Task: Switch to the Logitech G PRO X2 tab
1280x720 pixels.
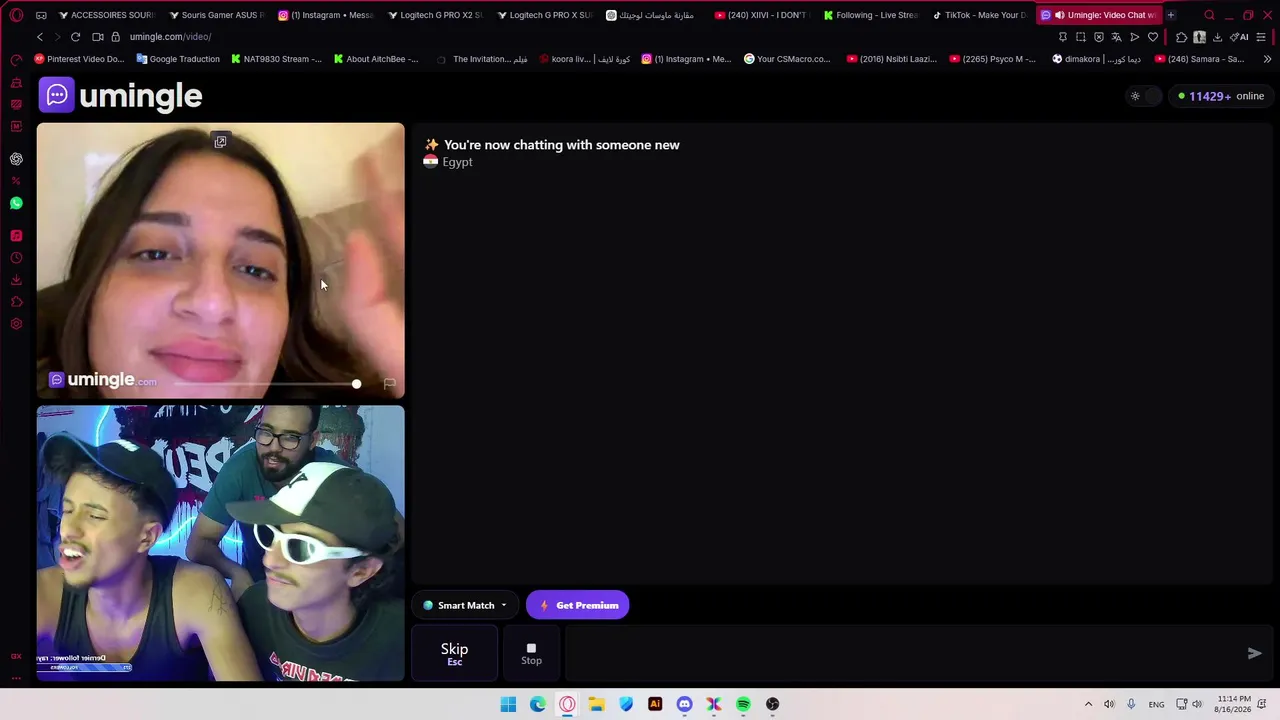Action: point(434,15)
